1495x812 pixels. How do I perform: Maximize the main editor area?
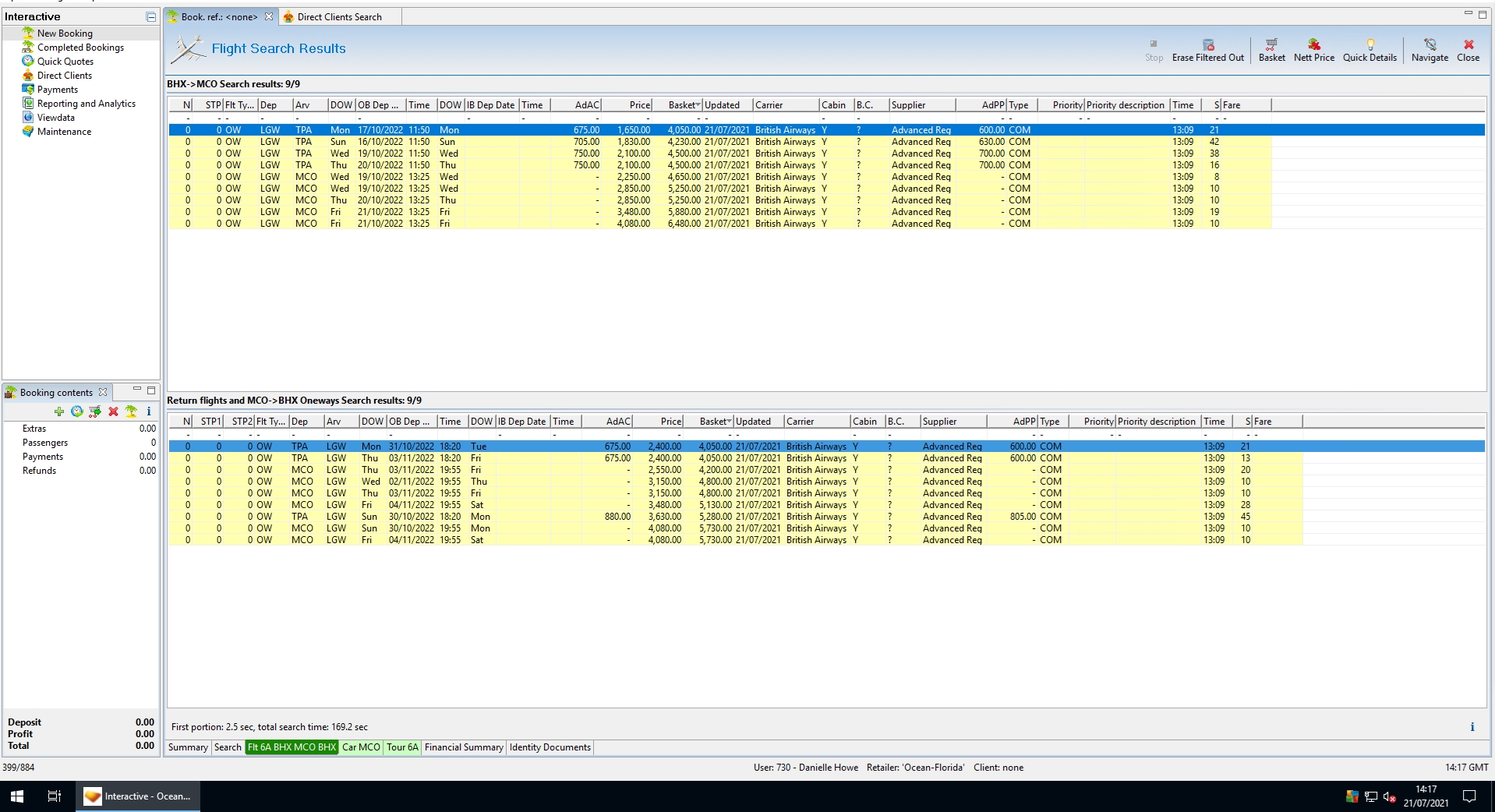point(1483,14)
